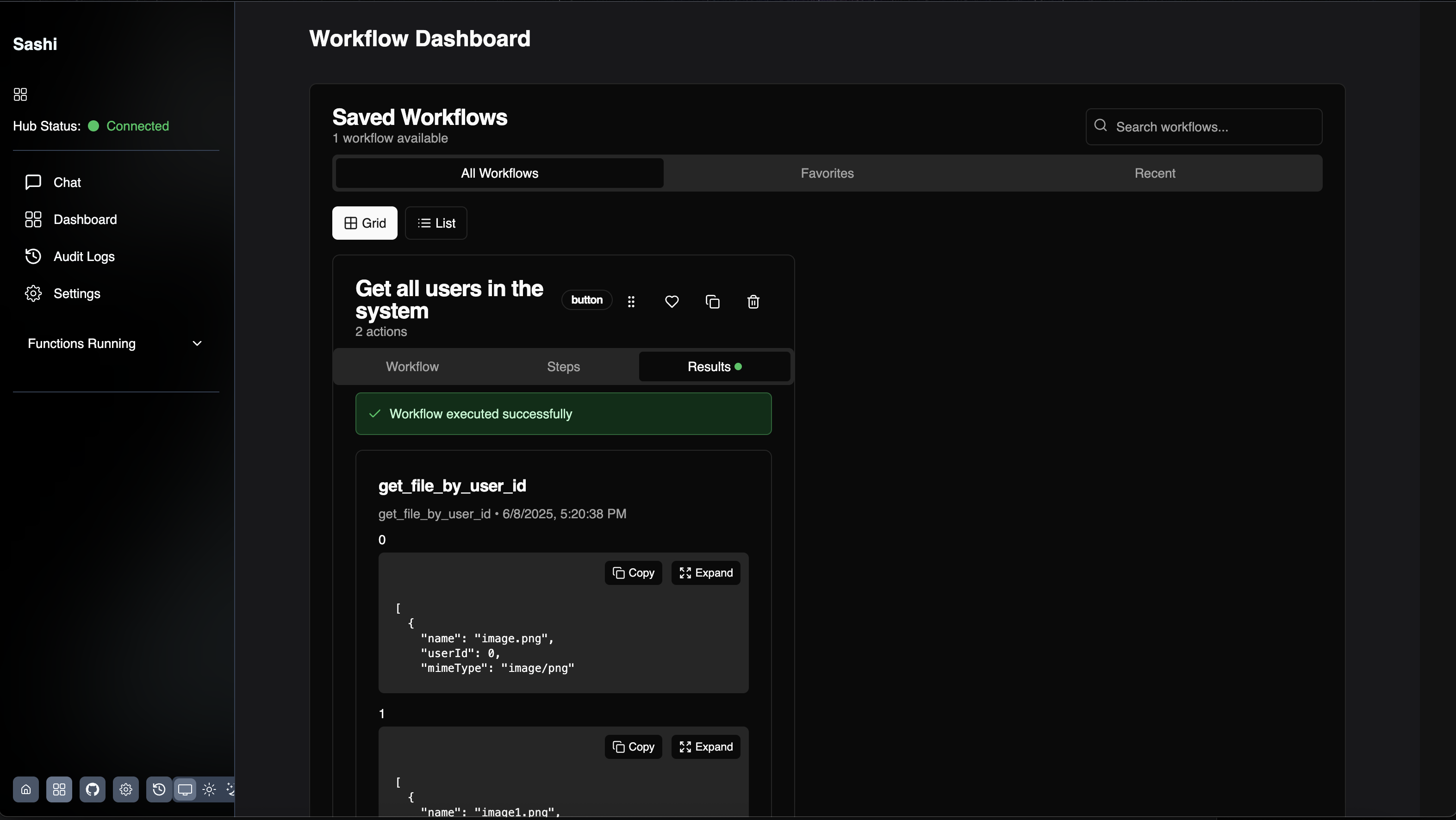
Task: Click the "name": "image.png" line
Action: tap(487, 639)
